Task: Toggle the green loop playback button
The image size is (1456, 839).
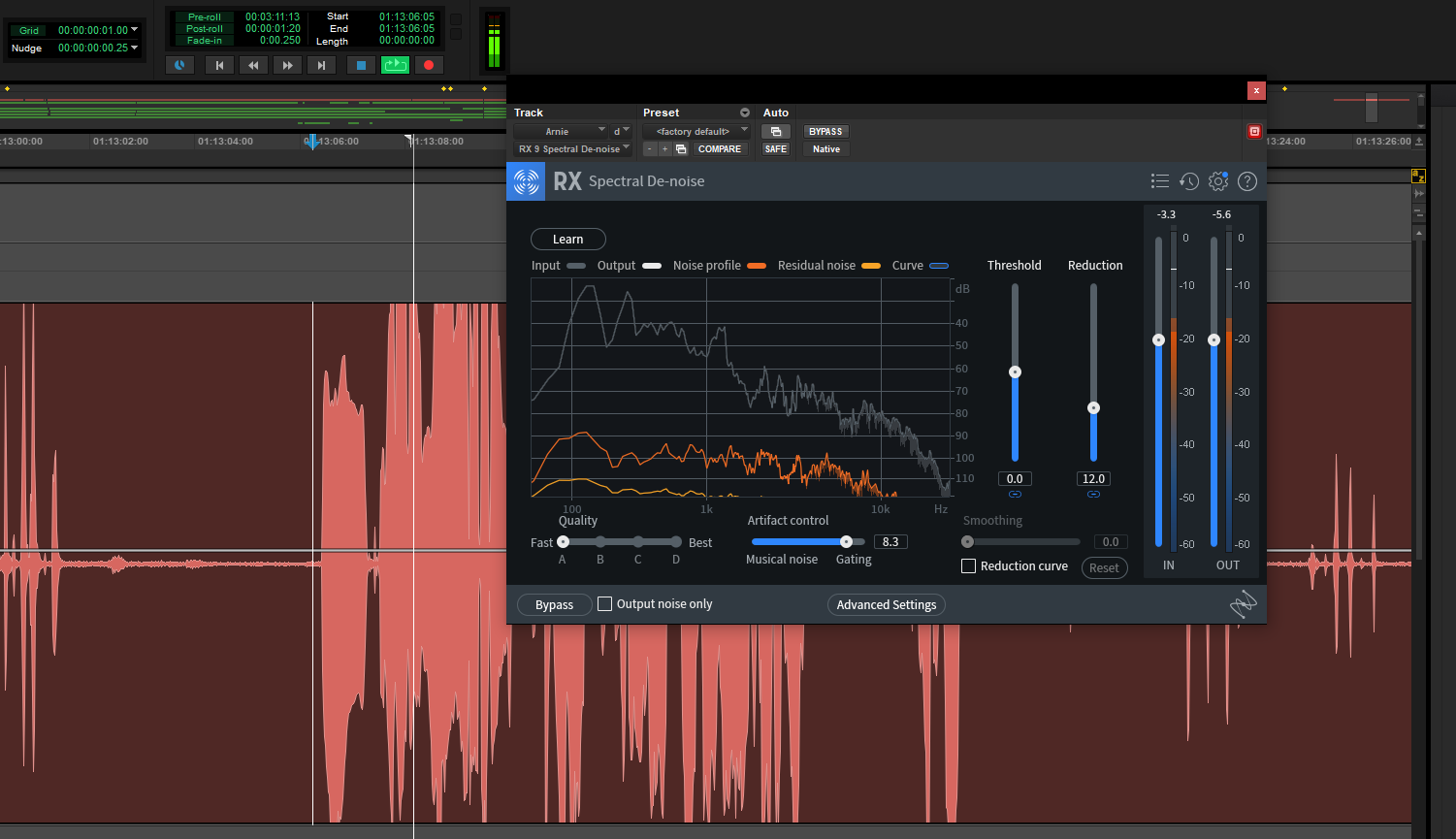Action: tap(395, 65)
